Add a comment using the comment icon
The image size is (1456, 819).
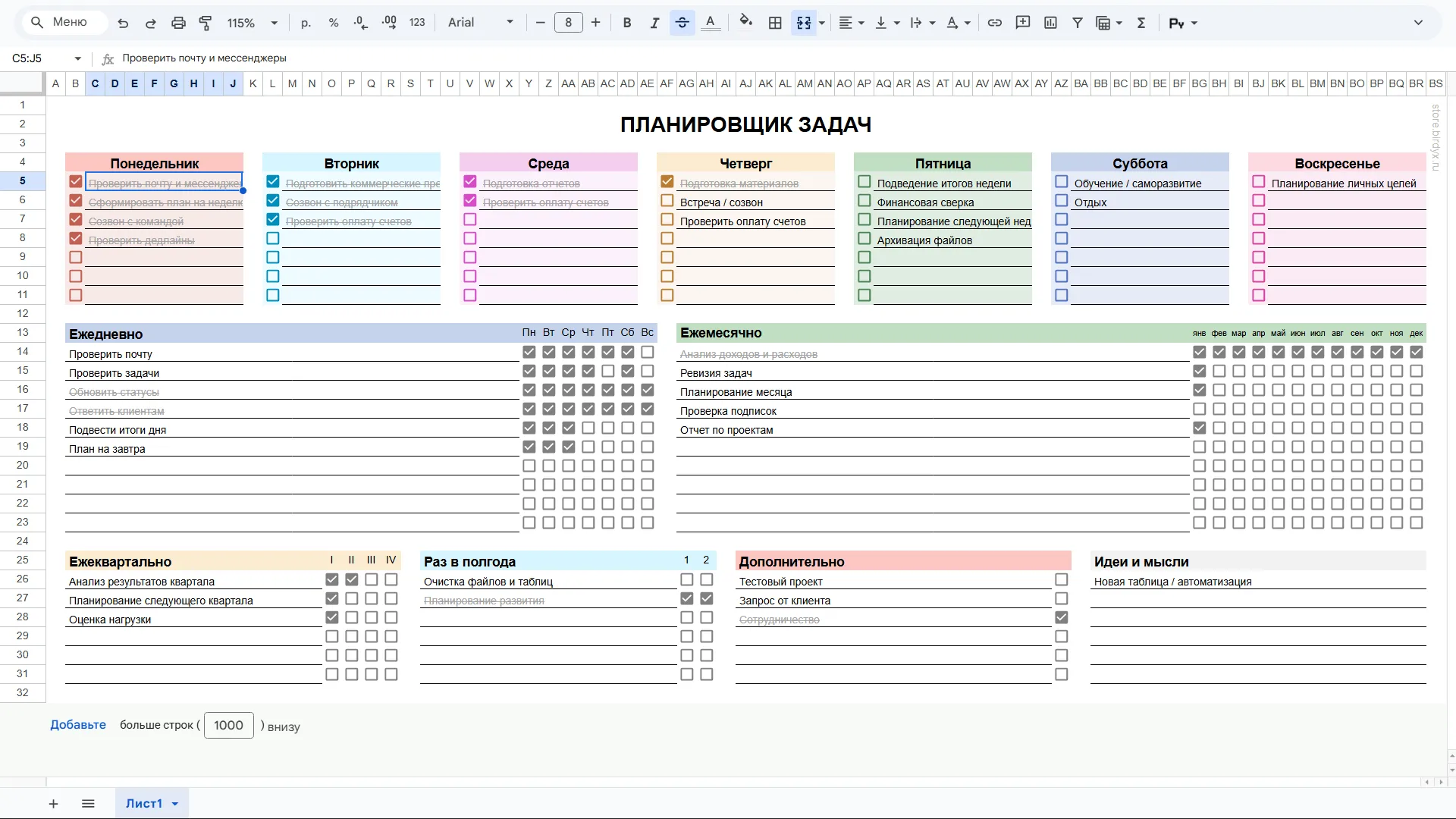click(x=1022, y=23)
